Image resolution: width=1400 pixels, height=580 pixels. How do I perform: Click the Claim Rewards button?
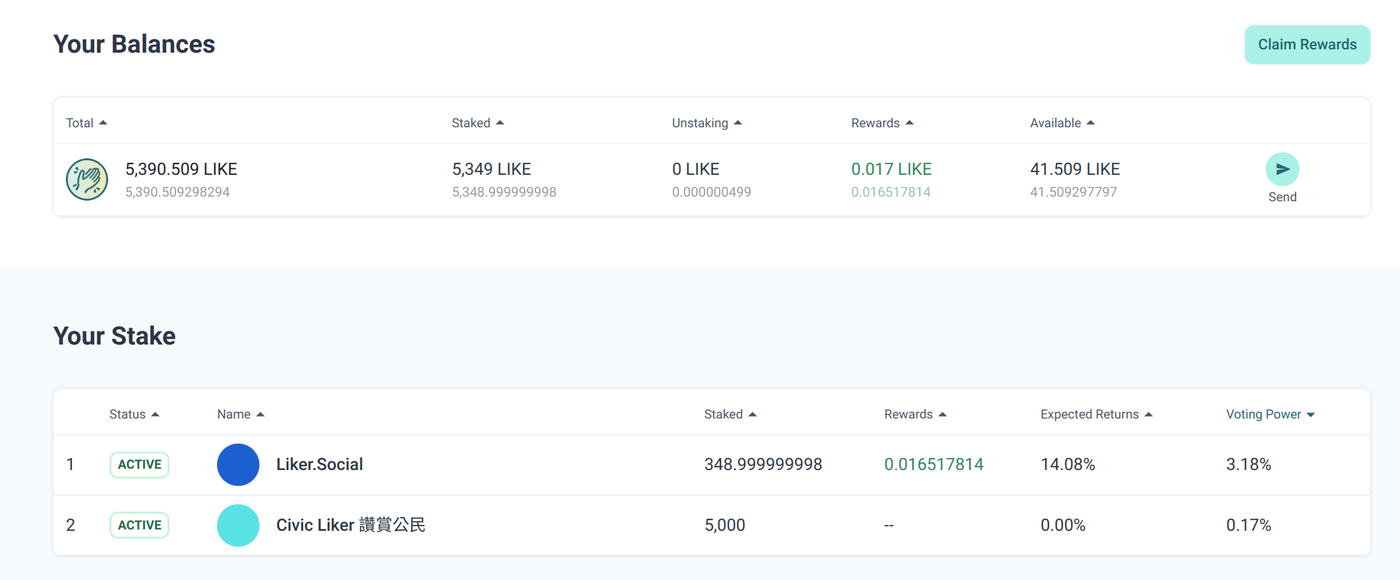pyautogui.click(x=1307, y=45)
